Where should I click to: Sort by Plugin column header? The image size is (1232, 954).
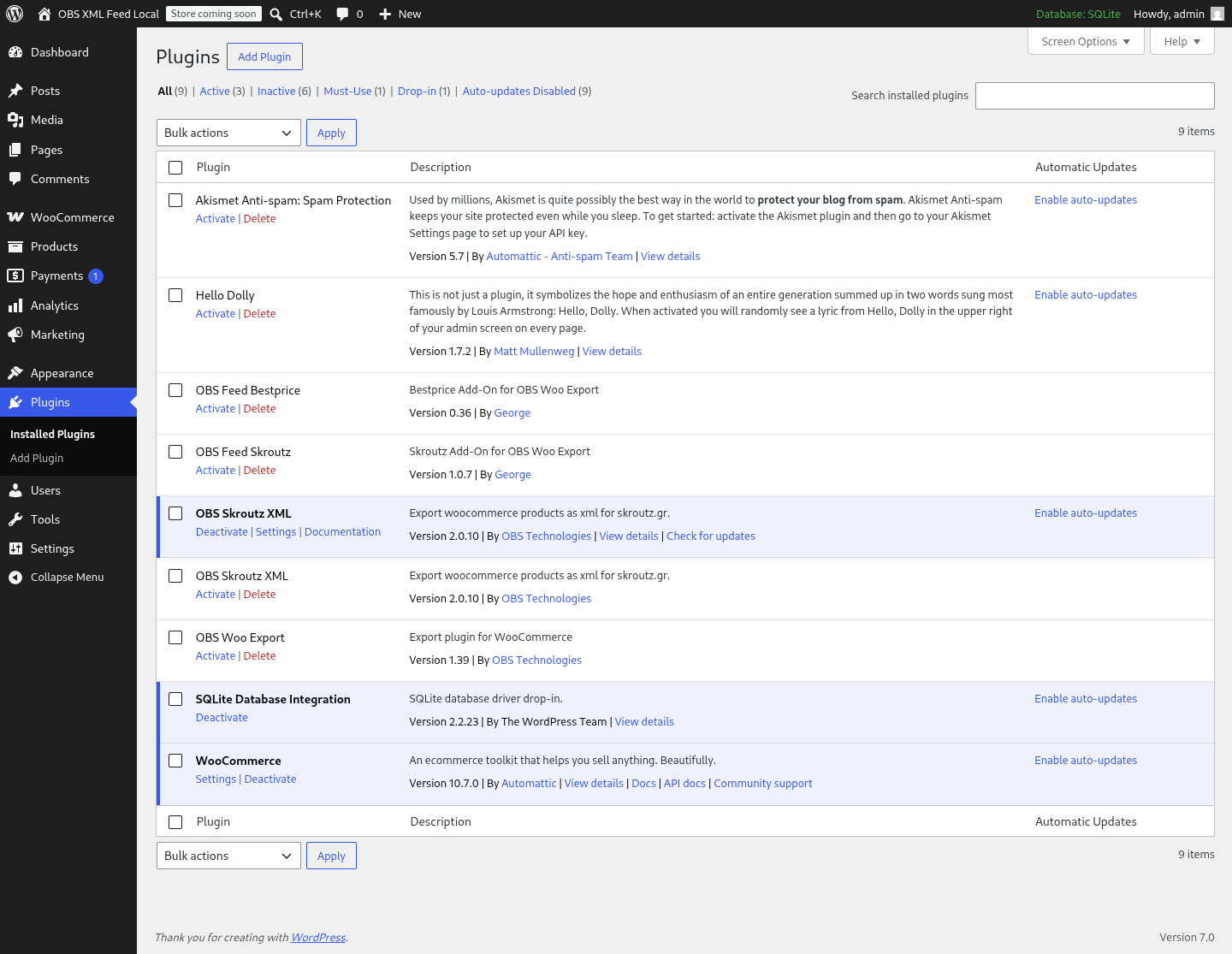coord(213,168)
